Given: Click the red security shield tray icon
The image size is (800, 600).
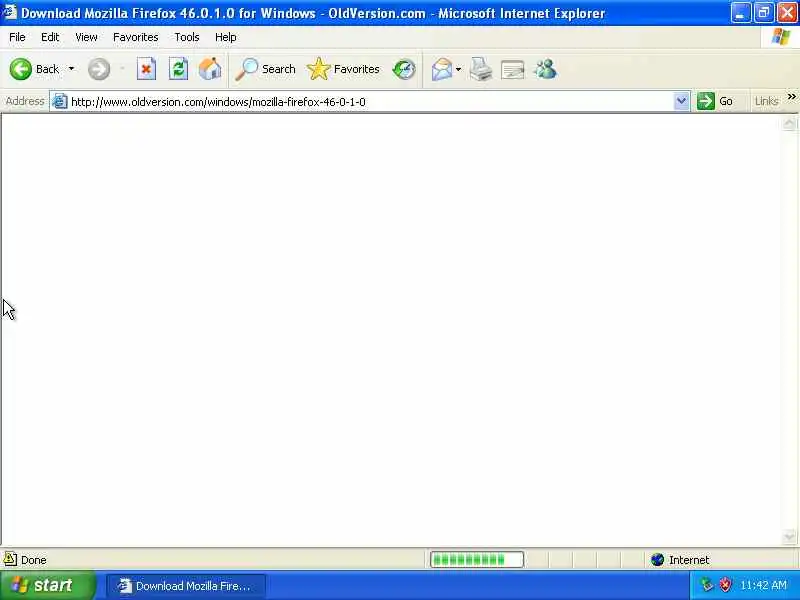Looking at the screenshot, I should (725, 585).
